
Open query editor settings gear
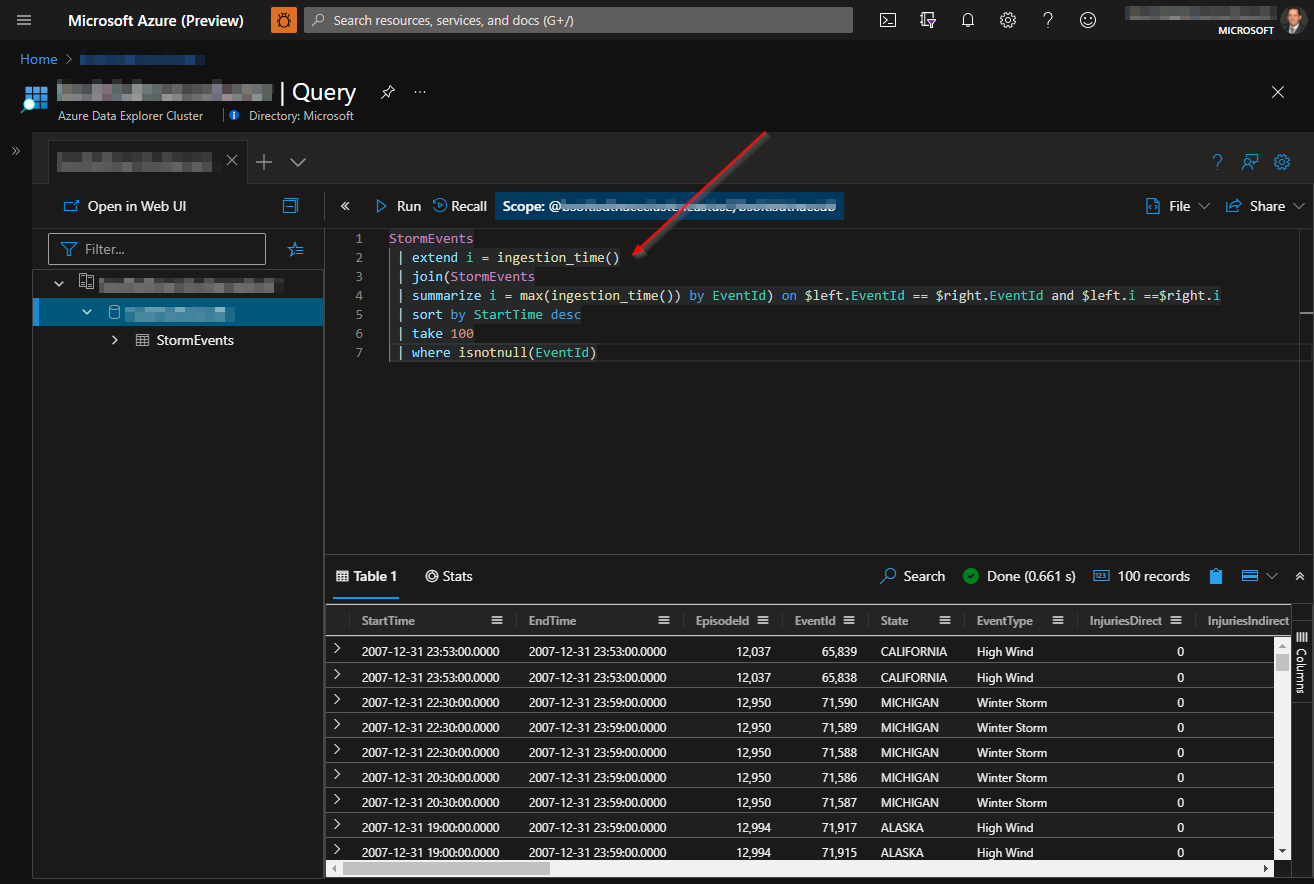tap(1282, 162)
